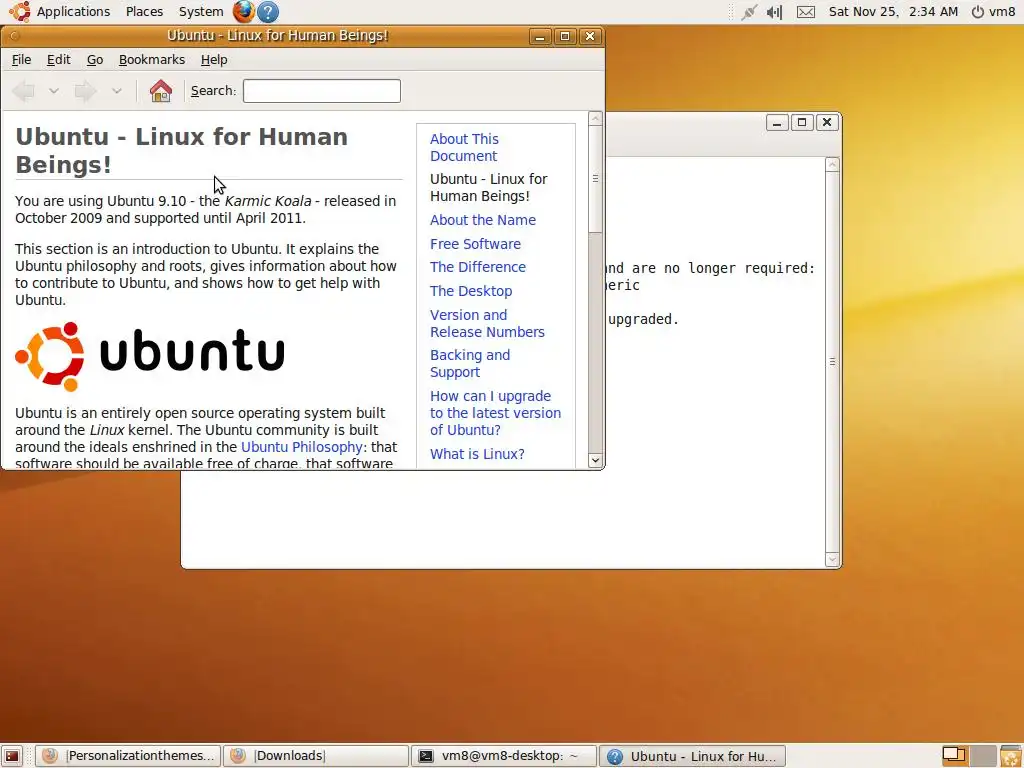This screenshot has height=768, width=1024.
Task: Open The Difference link
Action: pos(478,267)
